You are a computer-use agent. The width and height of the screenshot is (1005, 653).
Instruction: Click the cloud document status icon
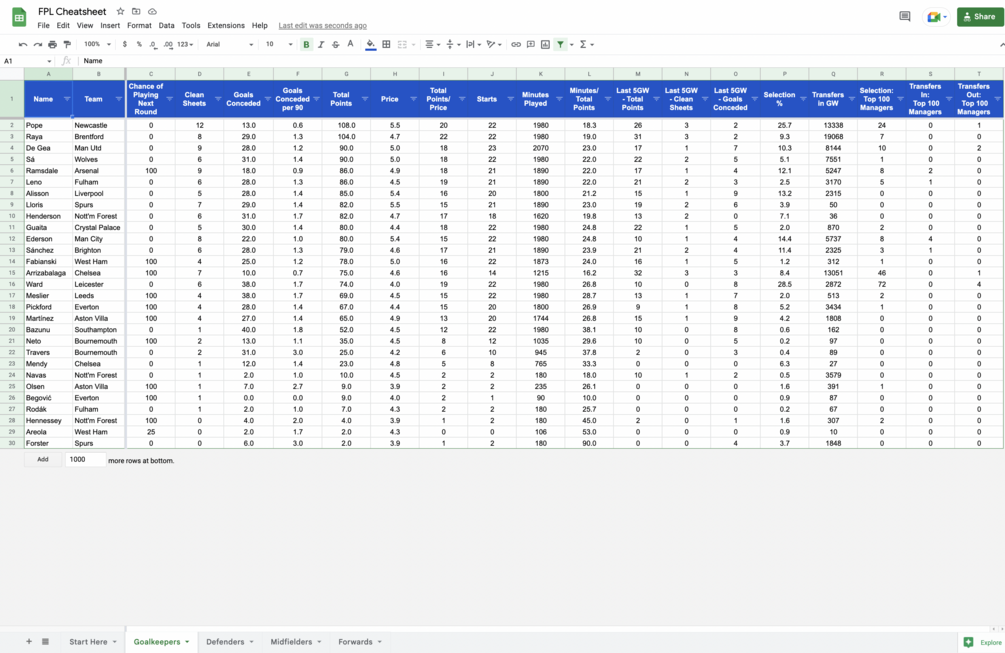coord(153,12)
